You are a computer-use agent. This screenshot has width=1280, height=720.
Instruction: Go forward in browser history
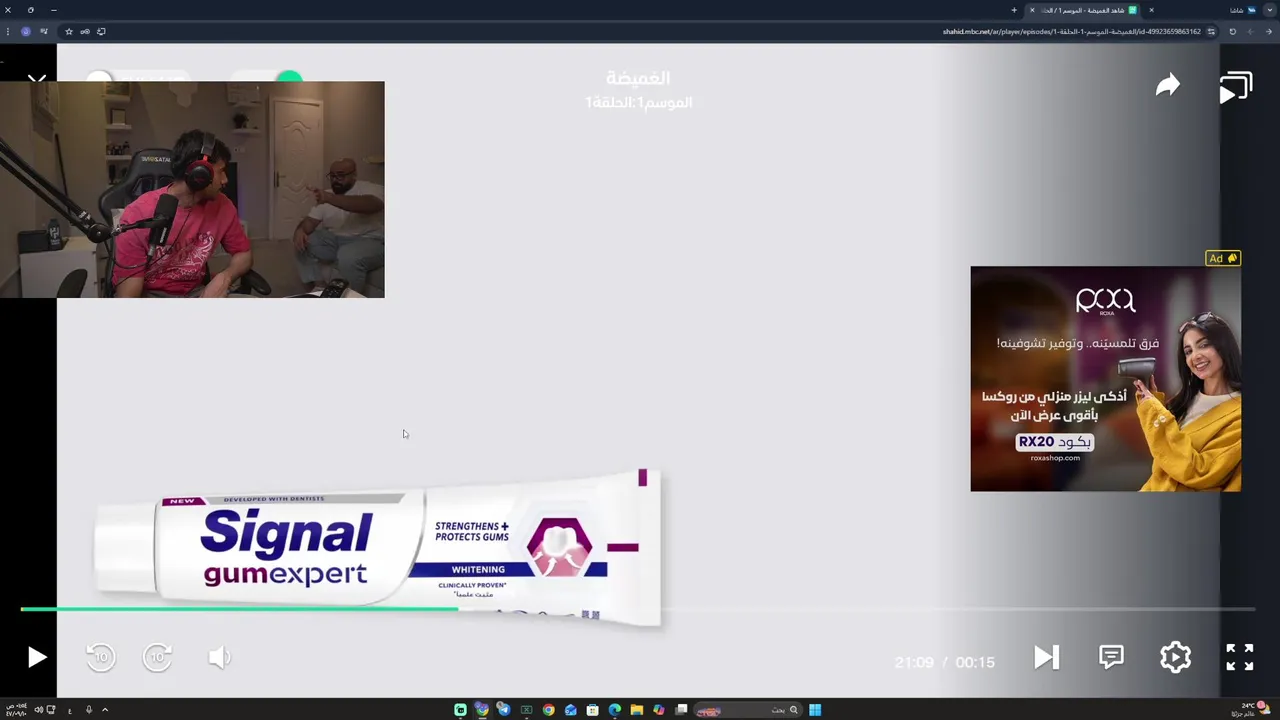(x=1249, y=31)
